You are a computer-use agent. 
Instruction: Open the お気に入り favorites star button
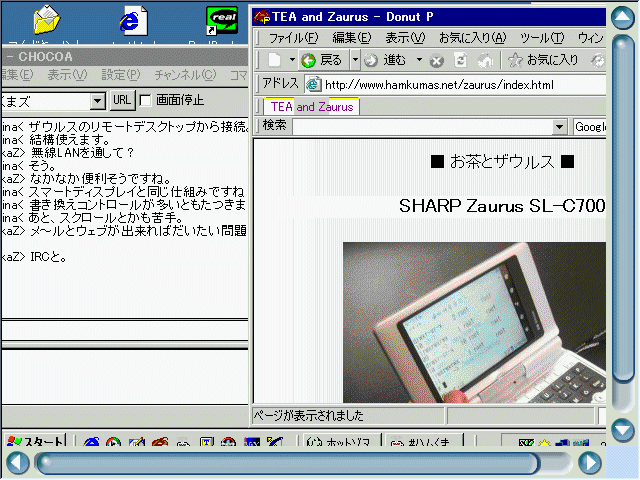coord(543,60)
